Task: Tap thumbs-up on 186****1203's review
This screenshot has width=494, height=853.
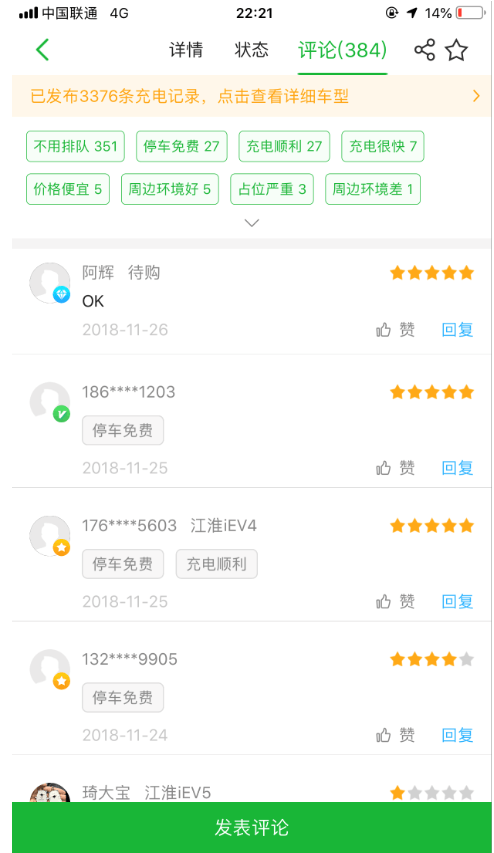Action: coord(384,468)
